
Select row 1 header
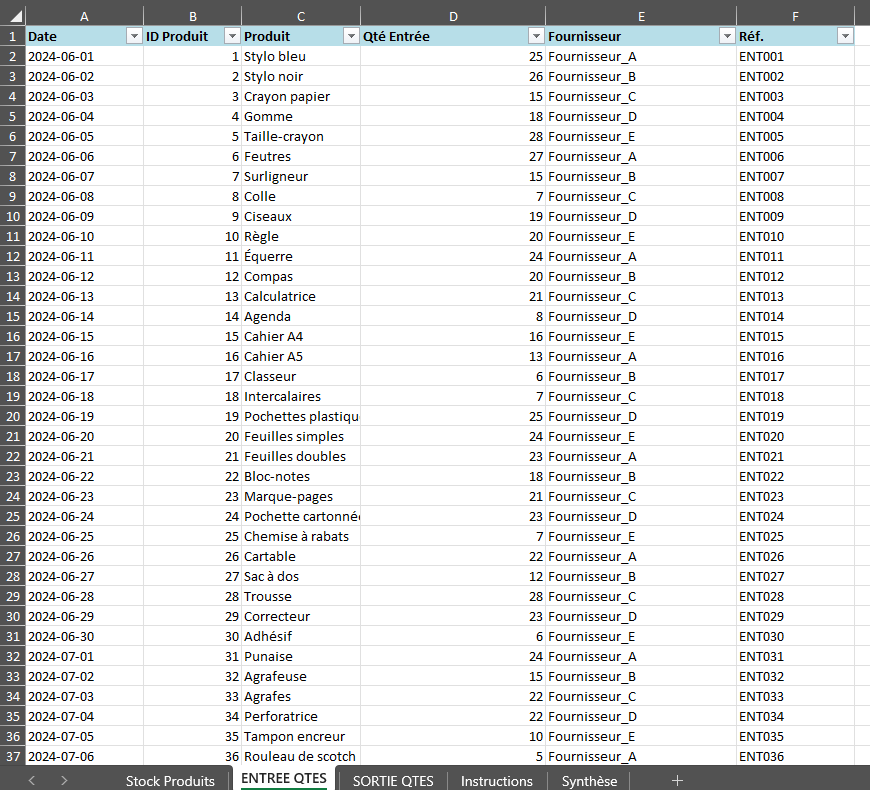[12, 37]
